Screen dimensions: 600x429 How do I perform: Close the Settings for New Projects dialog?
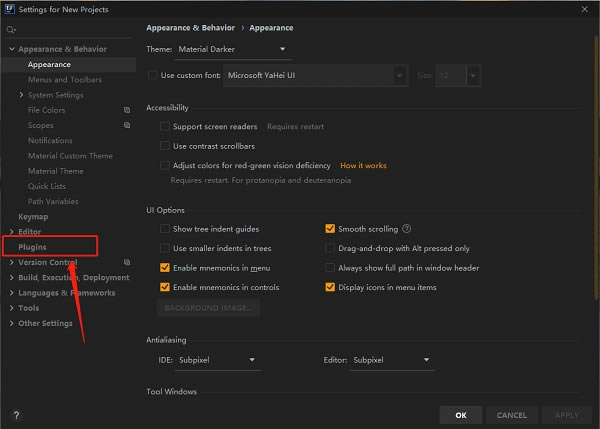tap(584, 9)
